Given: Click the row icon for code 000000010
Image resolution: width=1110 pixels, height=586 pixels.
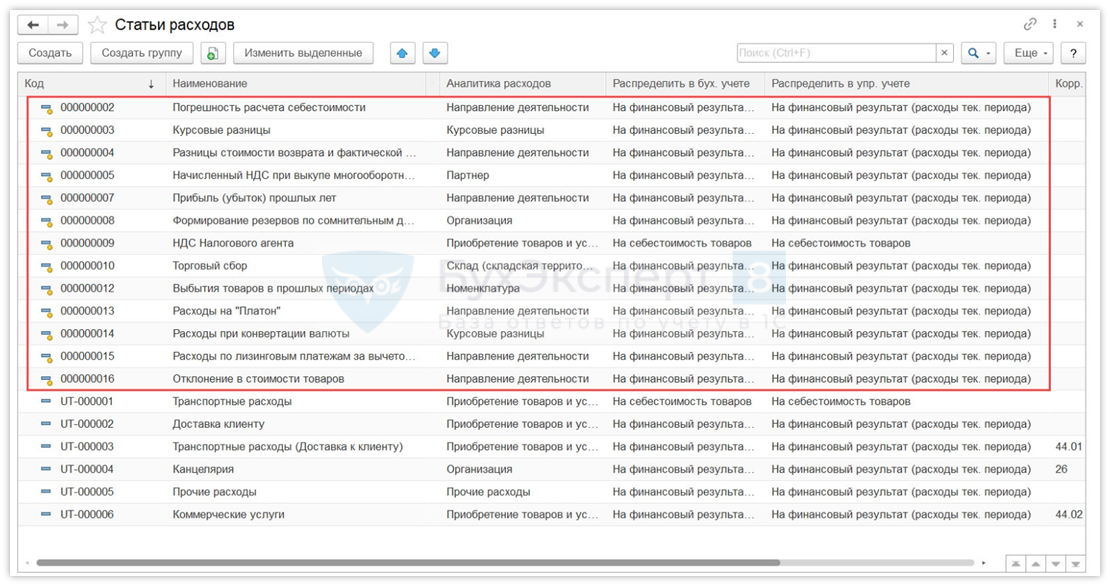Looking at the screenshot, I should [x=46, y=266].
